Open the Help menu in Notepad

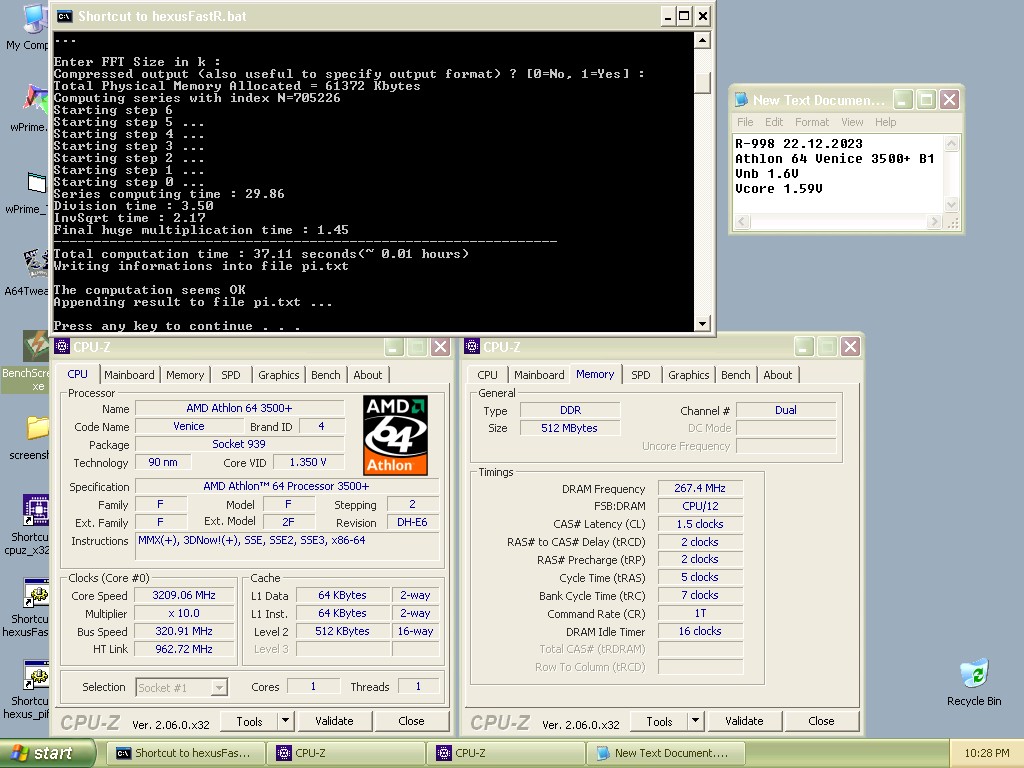pos(886,122)
